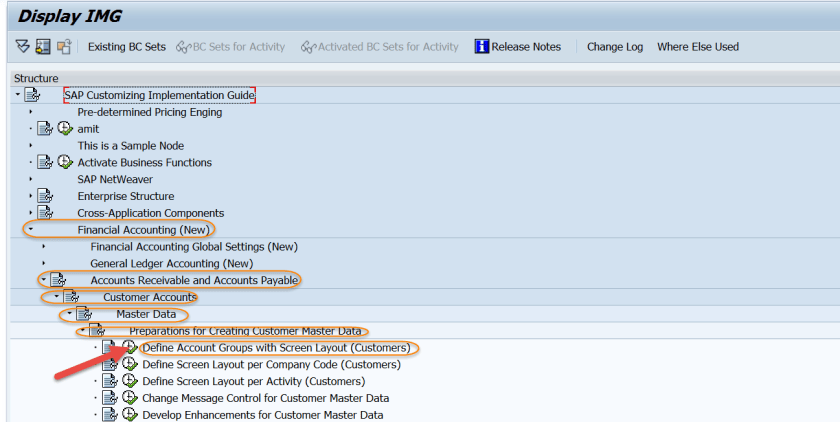Click the position-on-node toolbar icon

point(43,47)
